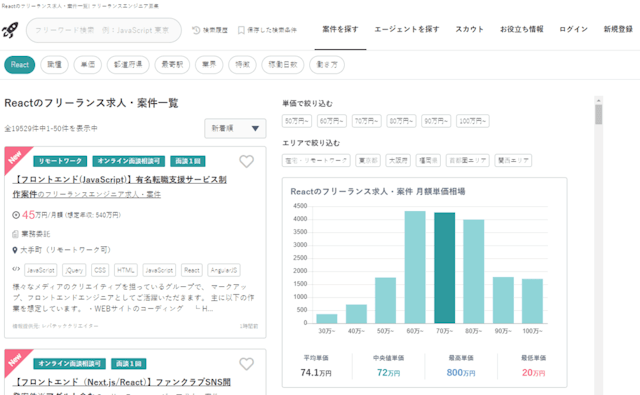Click the average price value 74.1万円

pos(316,373)
